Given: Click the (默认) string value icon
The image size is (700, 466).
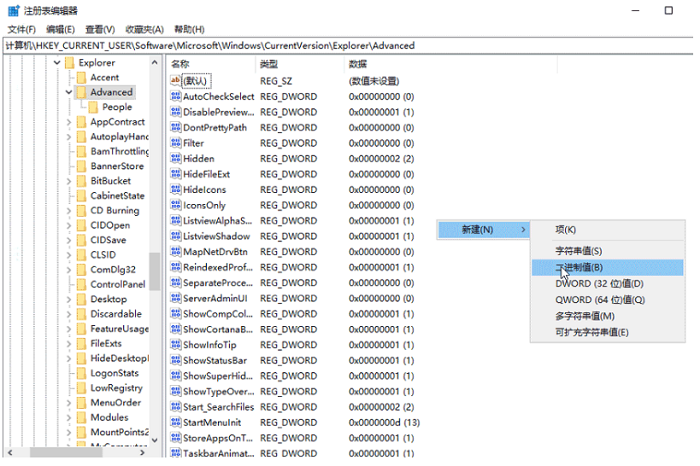Looking at the screenshot, I should point(176,81).
